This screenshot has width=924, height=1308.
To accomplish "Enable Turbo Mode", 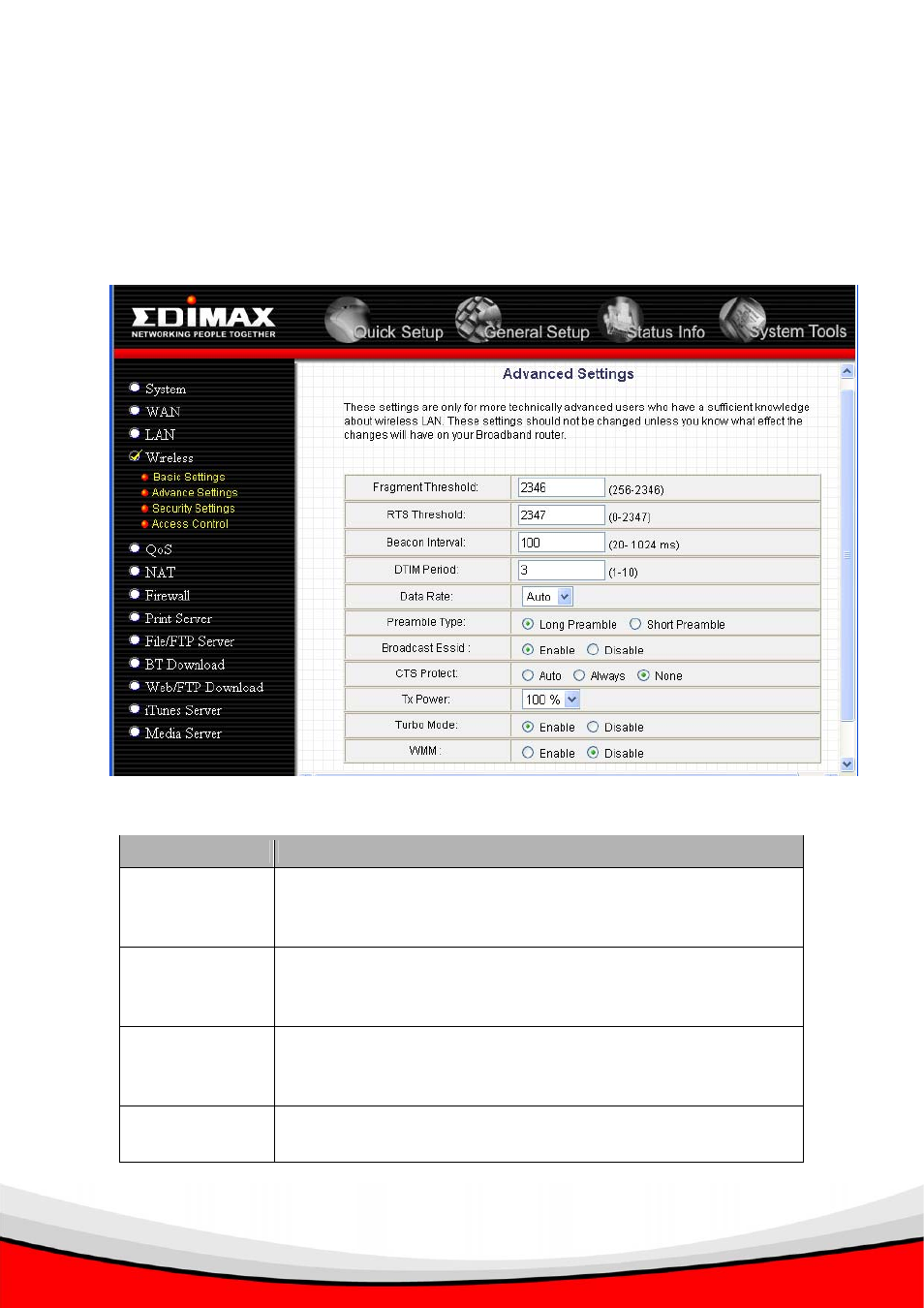I will (528, 727).
